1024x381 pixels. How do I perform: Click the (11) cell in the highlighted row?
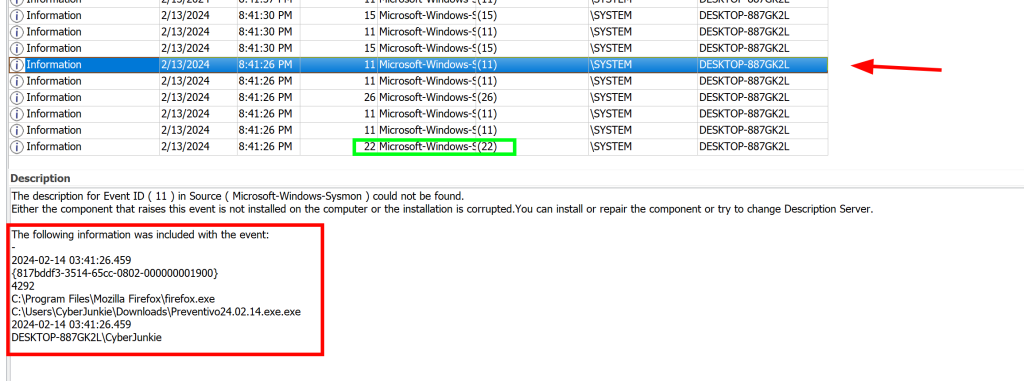coord(488,65)
